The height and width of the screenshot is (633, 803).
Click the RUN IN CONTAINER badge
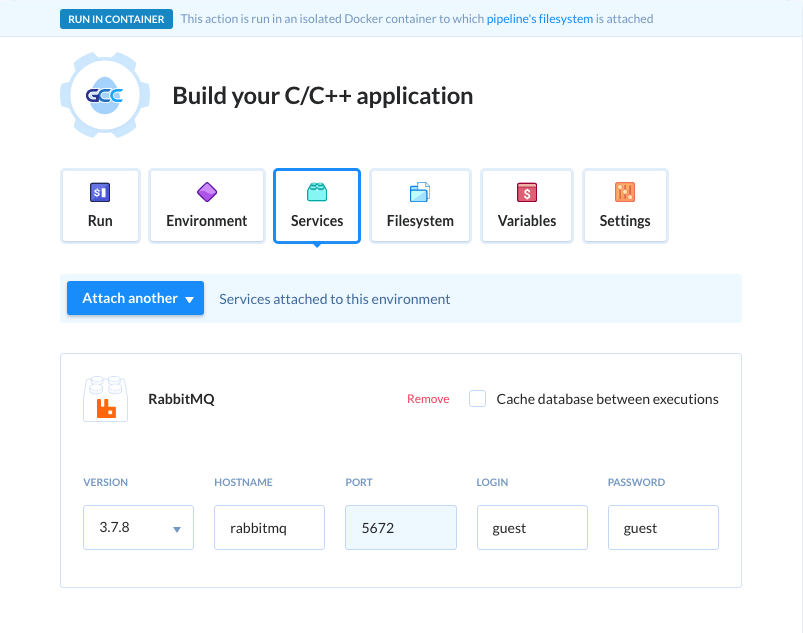pyautogui.click(x=116, y=19)
